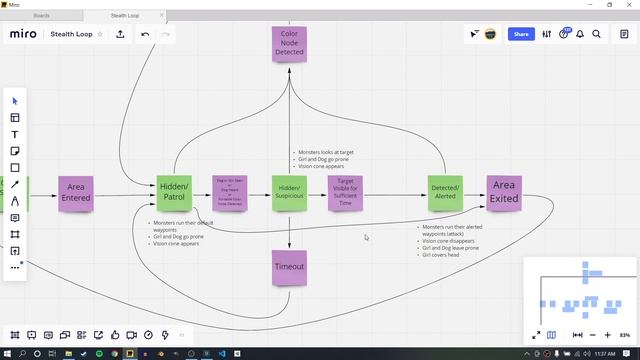This screenshot has width=640, height=360.
Task: Click inside the minimap overview
Action: (580, 292)
